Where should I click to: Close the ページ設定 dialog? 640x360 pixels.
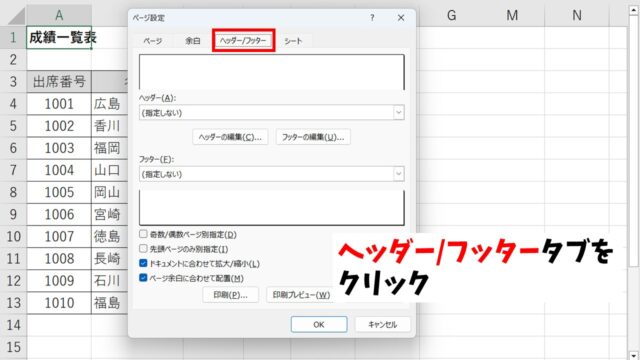click(401, 18)
